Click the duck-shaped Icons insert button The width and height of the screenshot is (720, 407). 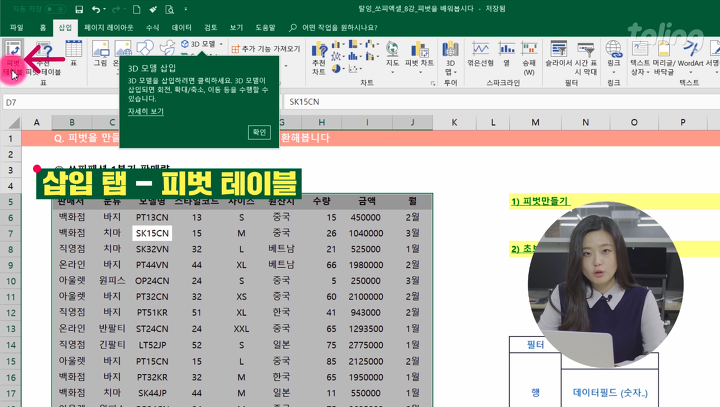[x=168, y=48]
